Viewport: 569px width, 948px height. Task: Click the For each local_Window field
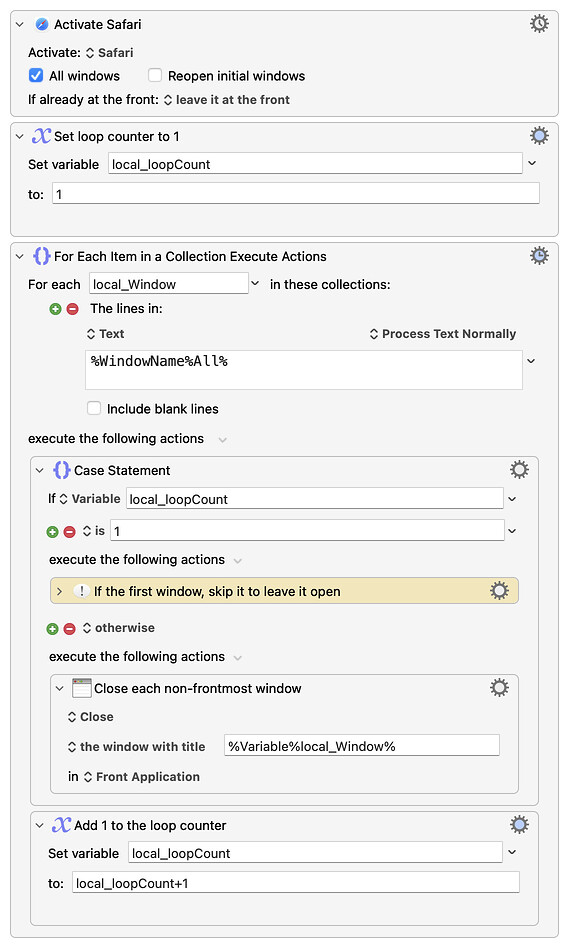pos(169,284)
